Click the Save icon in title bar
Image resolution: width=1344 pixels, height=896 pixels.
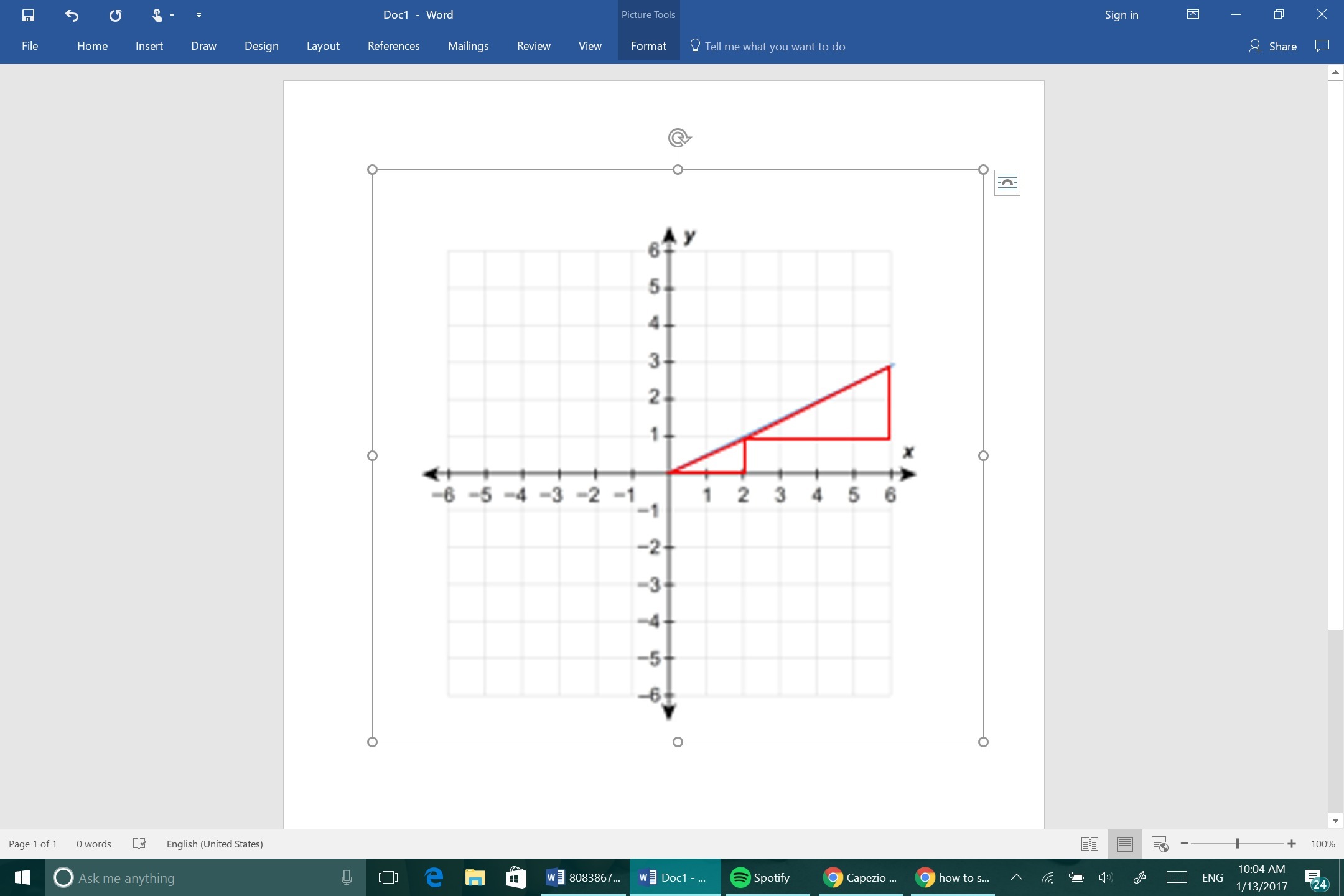(28, 15)
